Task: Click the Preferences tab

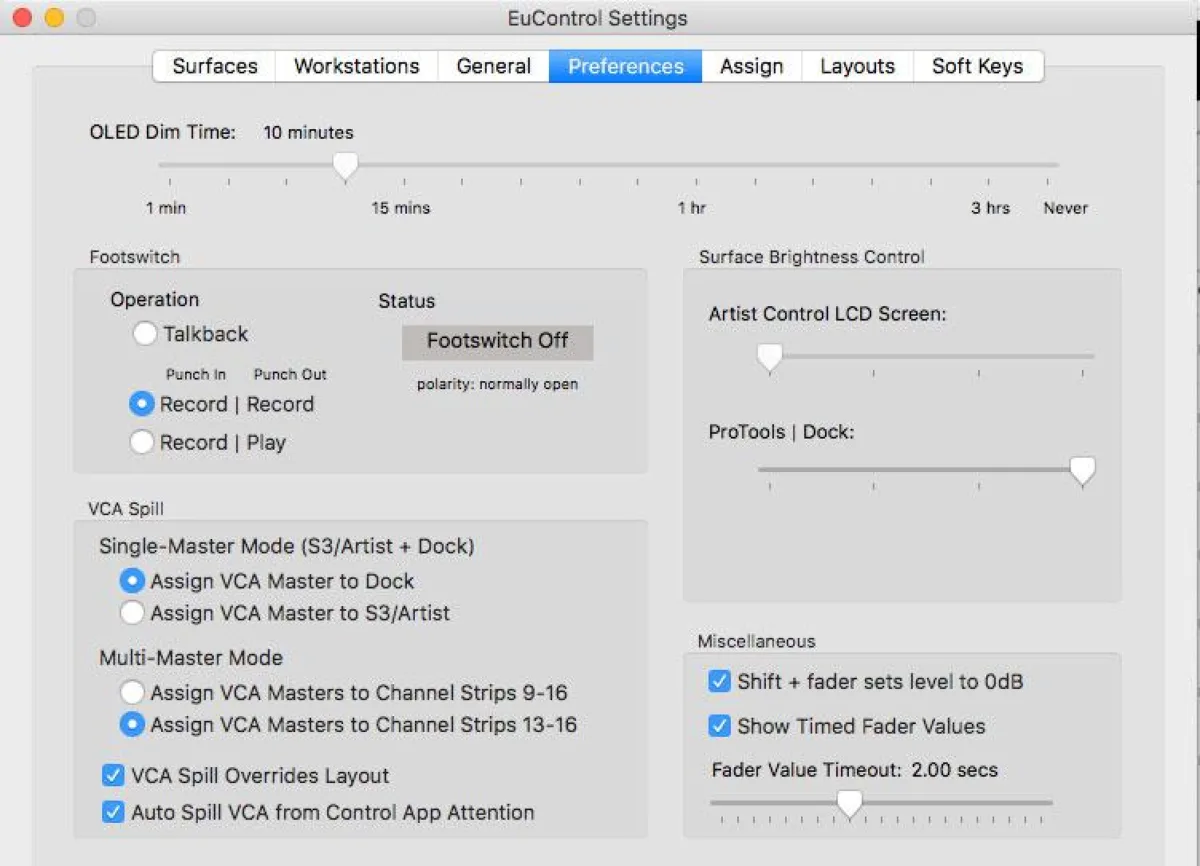Action: coord(626,66)
